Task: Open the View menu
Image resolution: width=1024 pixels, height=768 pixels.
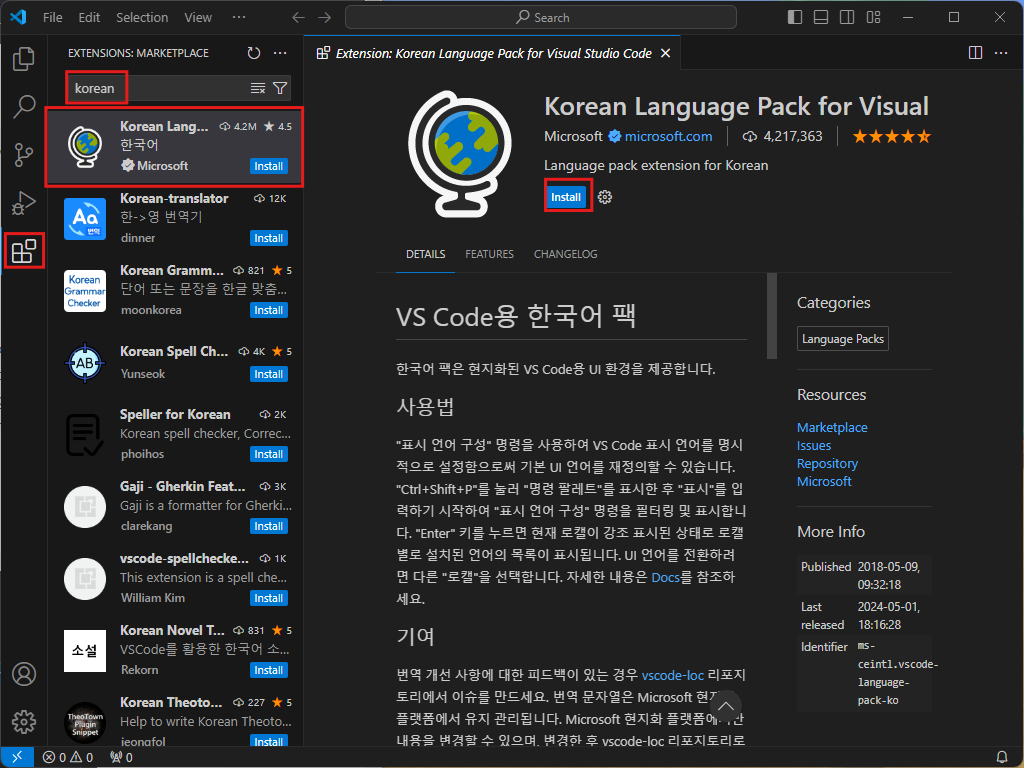Action: (x=198, y=18)
